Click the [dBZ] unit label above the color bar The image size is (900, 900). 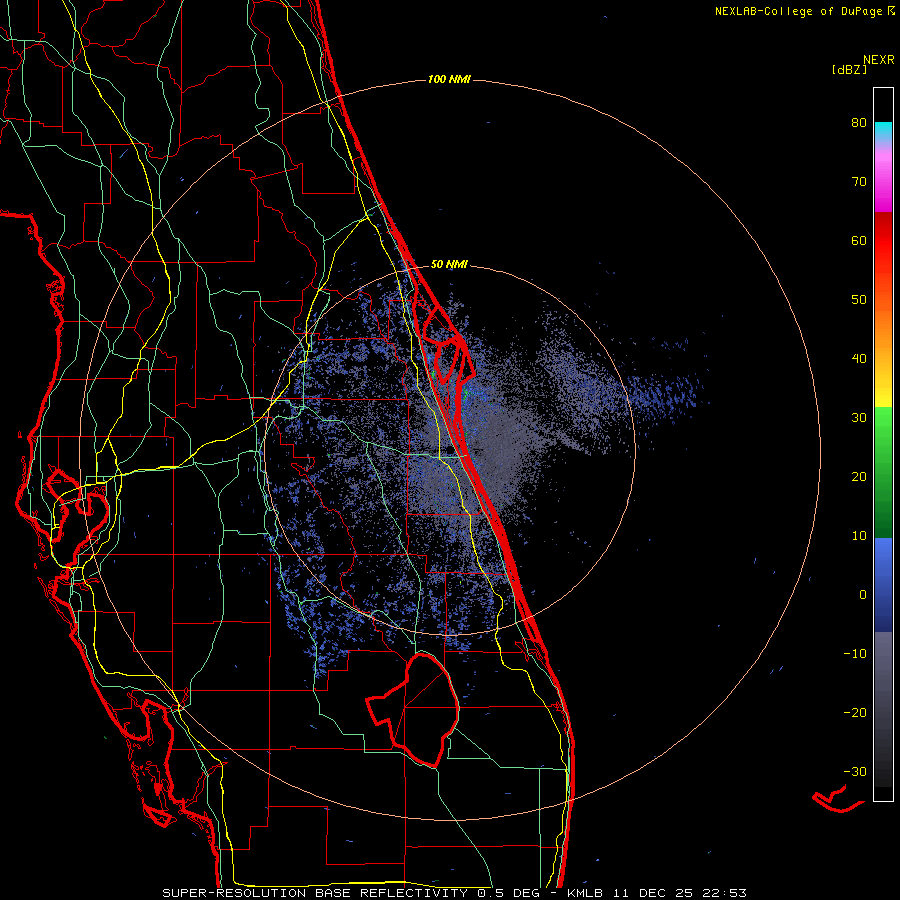(849, 69)
